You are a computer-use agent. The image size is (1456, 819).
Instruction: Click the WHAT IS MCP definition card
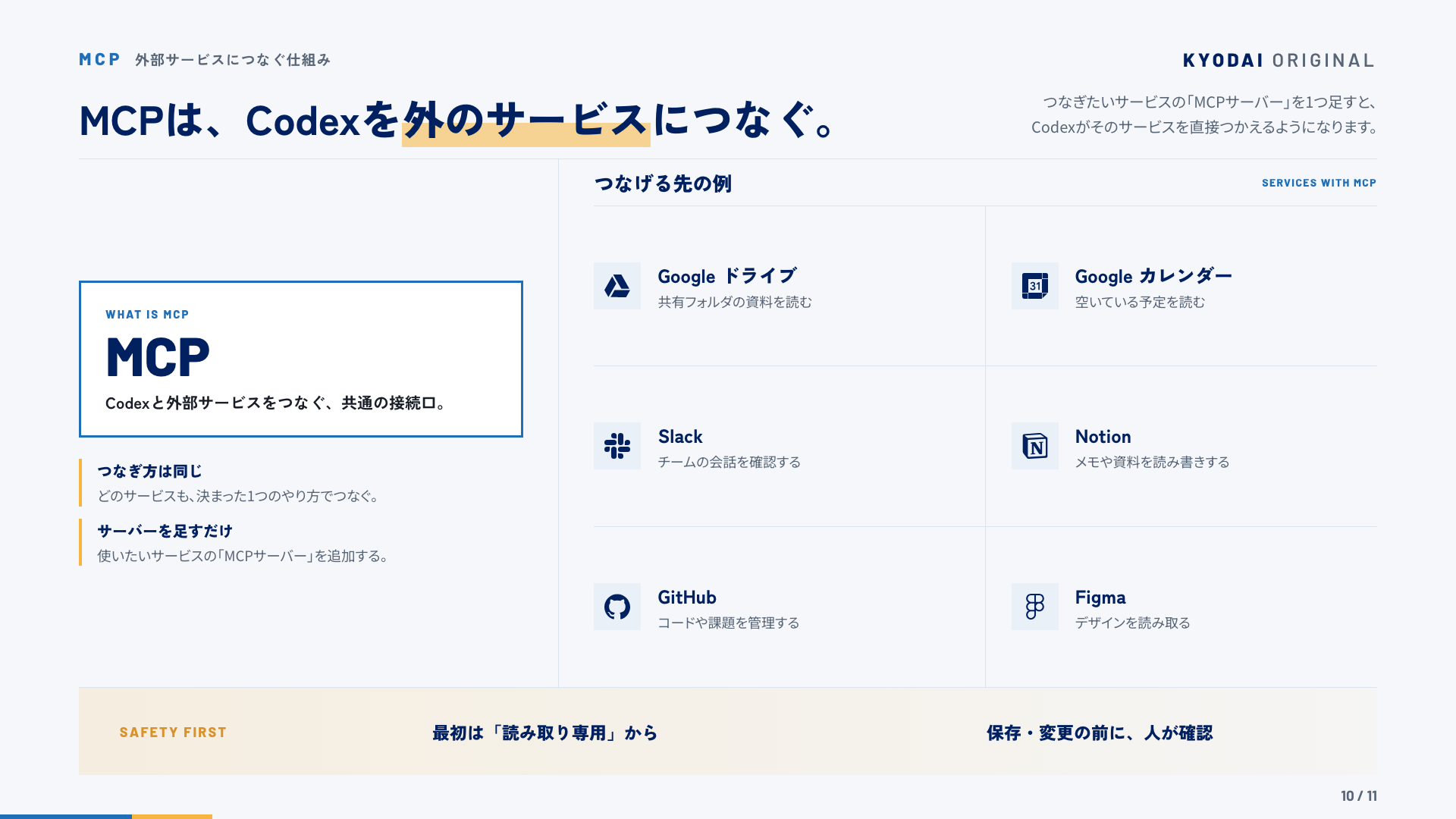(301, 359)
